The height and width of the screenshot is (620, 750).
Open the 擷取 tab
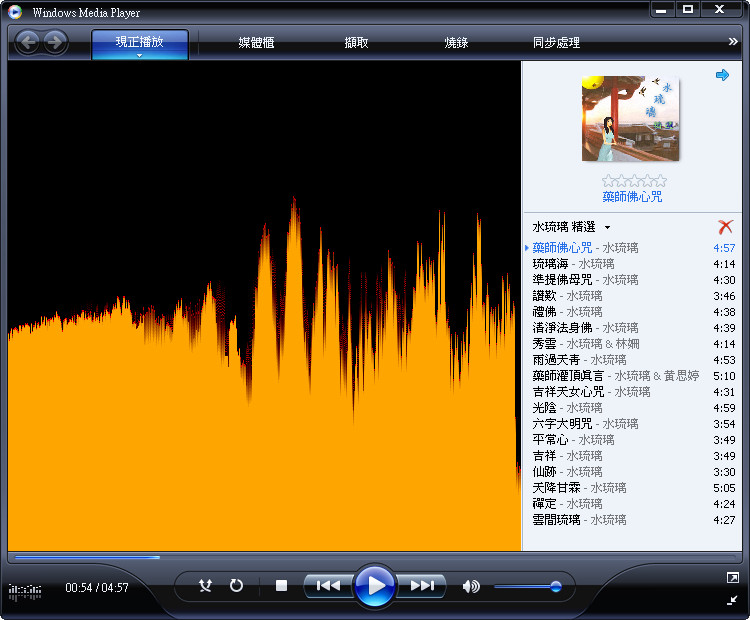[356, 43]
